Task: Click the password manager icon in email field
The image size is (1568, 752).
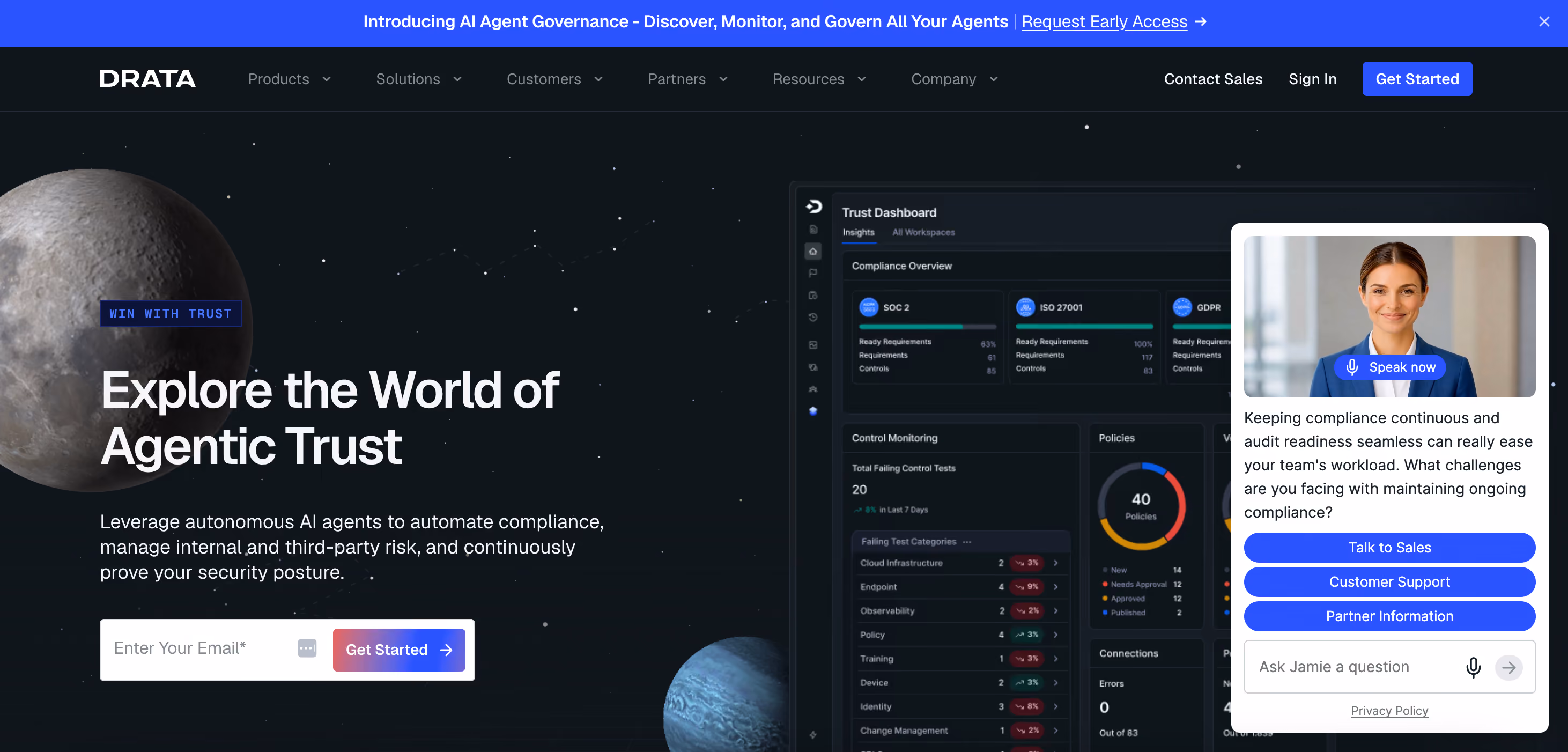Action: 307,648
